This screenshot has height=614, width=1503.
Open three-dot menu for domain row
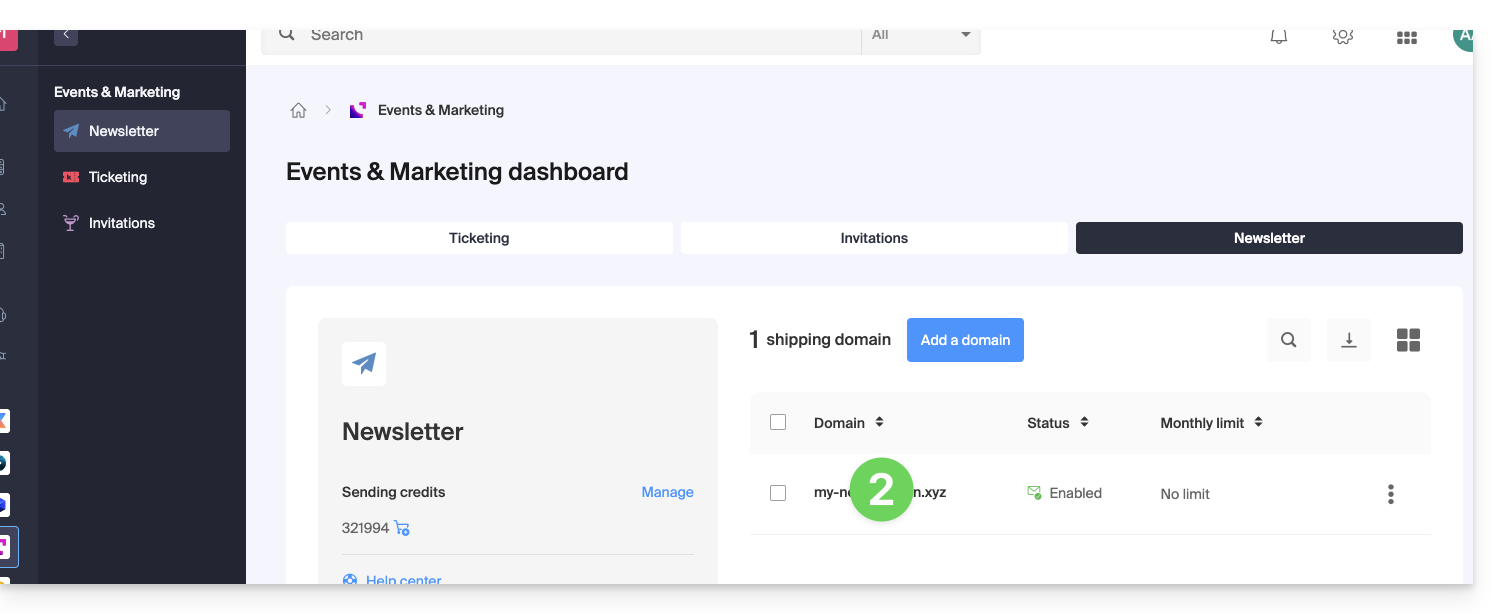point(1390,494)
